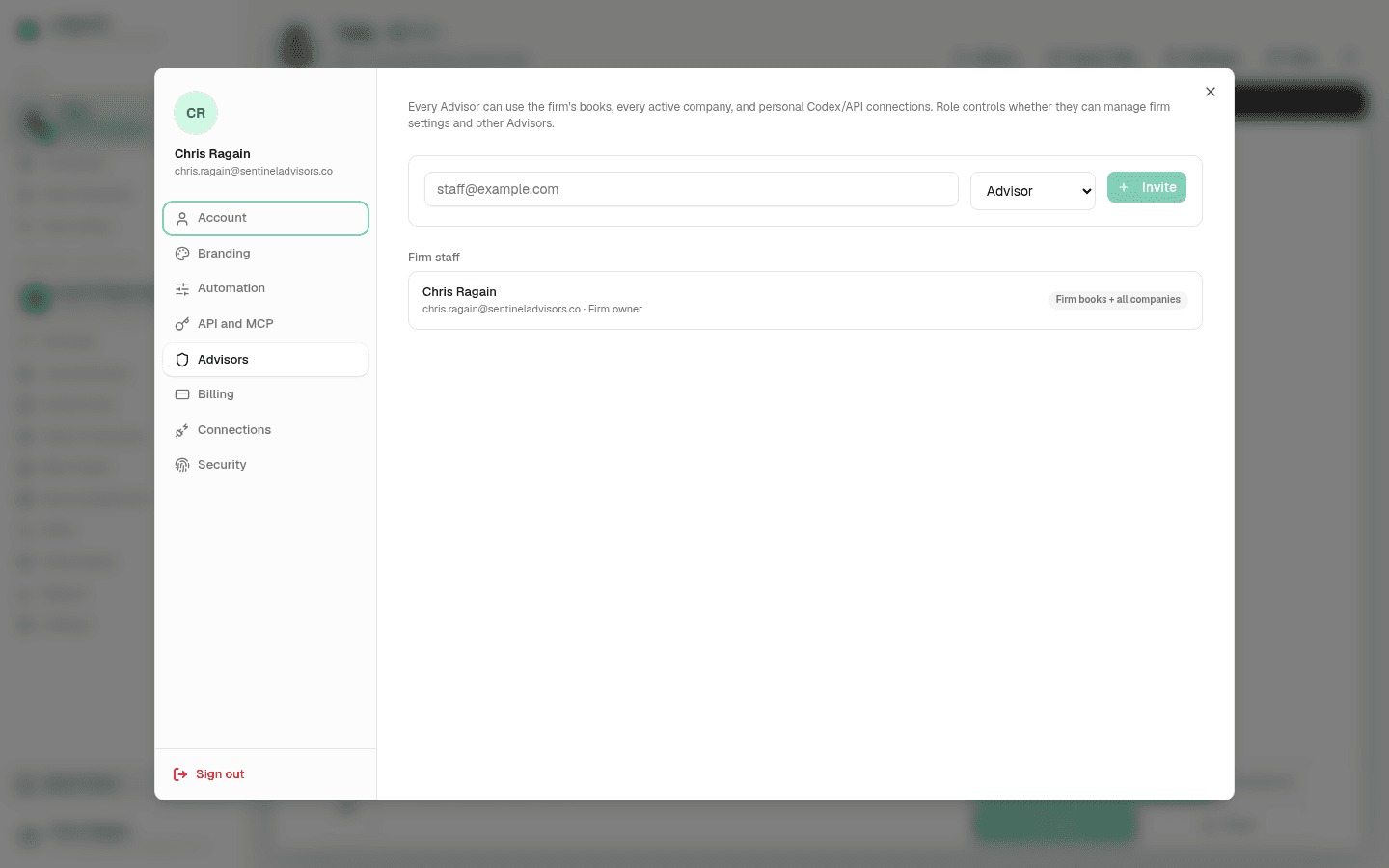Click the sliders icon beside Automation
The width and height of the screenshot is (1389, 868).
pyautogui.click(x=182, y=289)
